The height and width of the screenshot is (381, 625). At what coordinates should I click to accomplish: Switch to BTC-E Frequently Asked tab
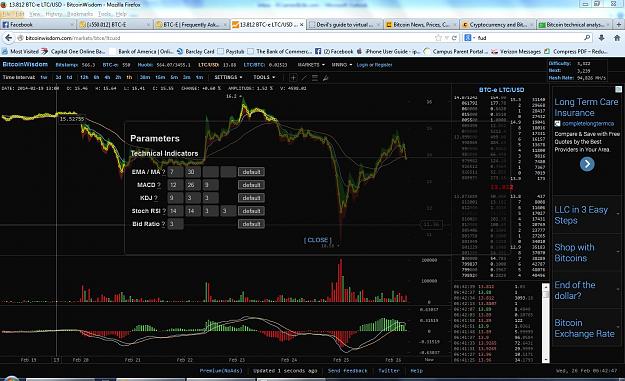(x=191, y=25)
